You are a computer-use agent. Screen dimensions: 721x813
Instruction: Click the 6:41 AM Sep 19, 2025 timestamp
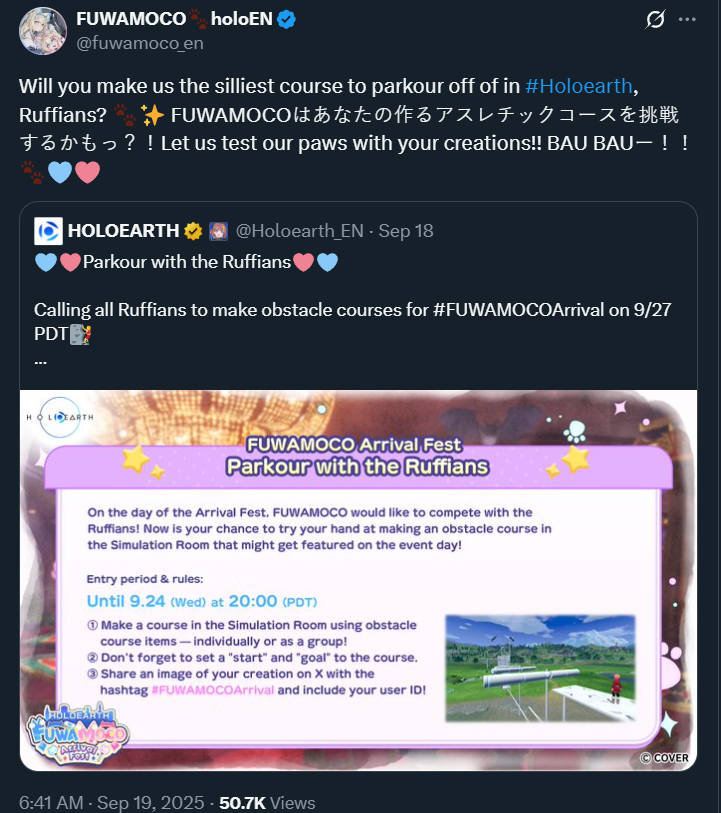coord(111,803)
